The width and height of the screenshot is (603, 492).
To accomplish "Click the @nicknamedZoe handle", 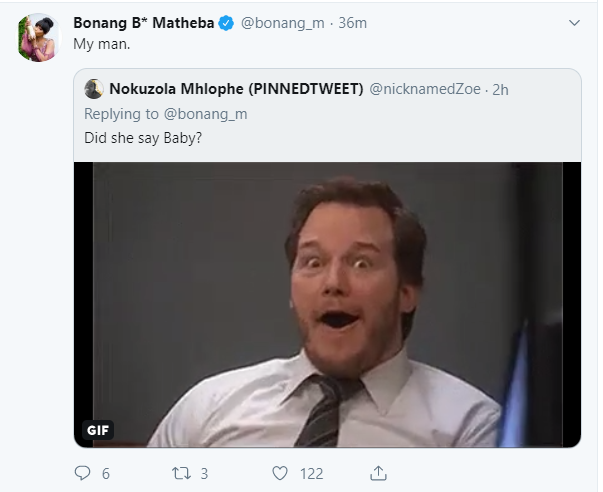I will click(424, 89).
